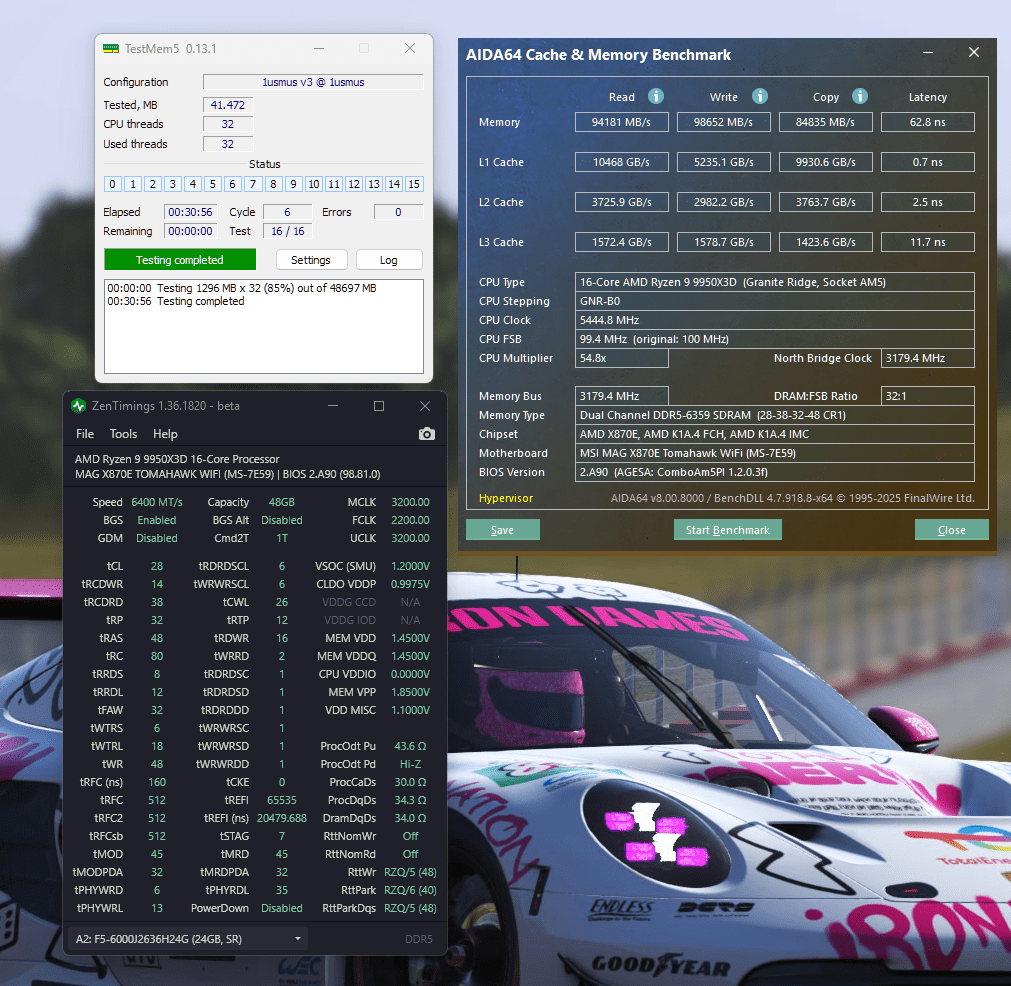The image size is (1011, 986).
Task: Minimize the ZenTimings window
Action: (x=333, y=406)
